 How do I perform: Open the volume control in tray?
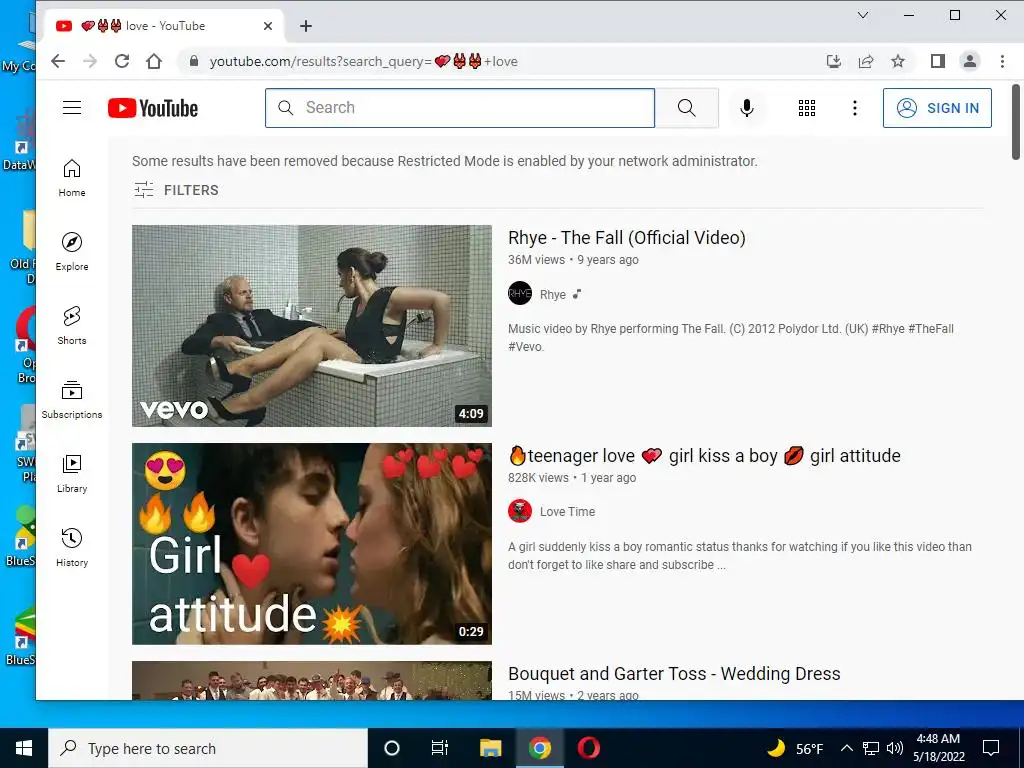pyautogui.click(x=895, y=748)
